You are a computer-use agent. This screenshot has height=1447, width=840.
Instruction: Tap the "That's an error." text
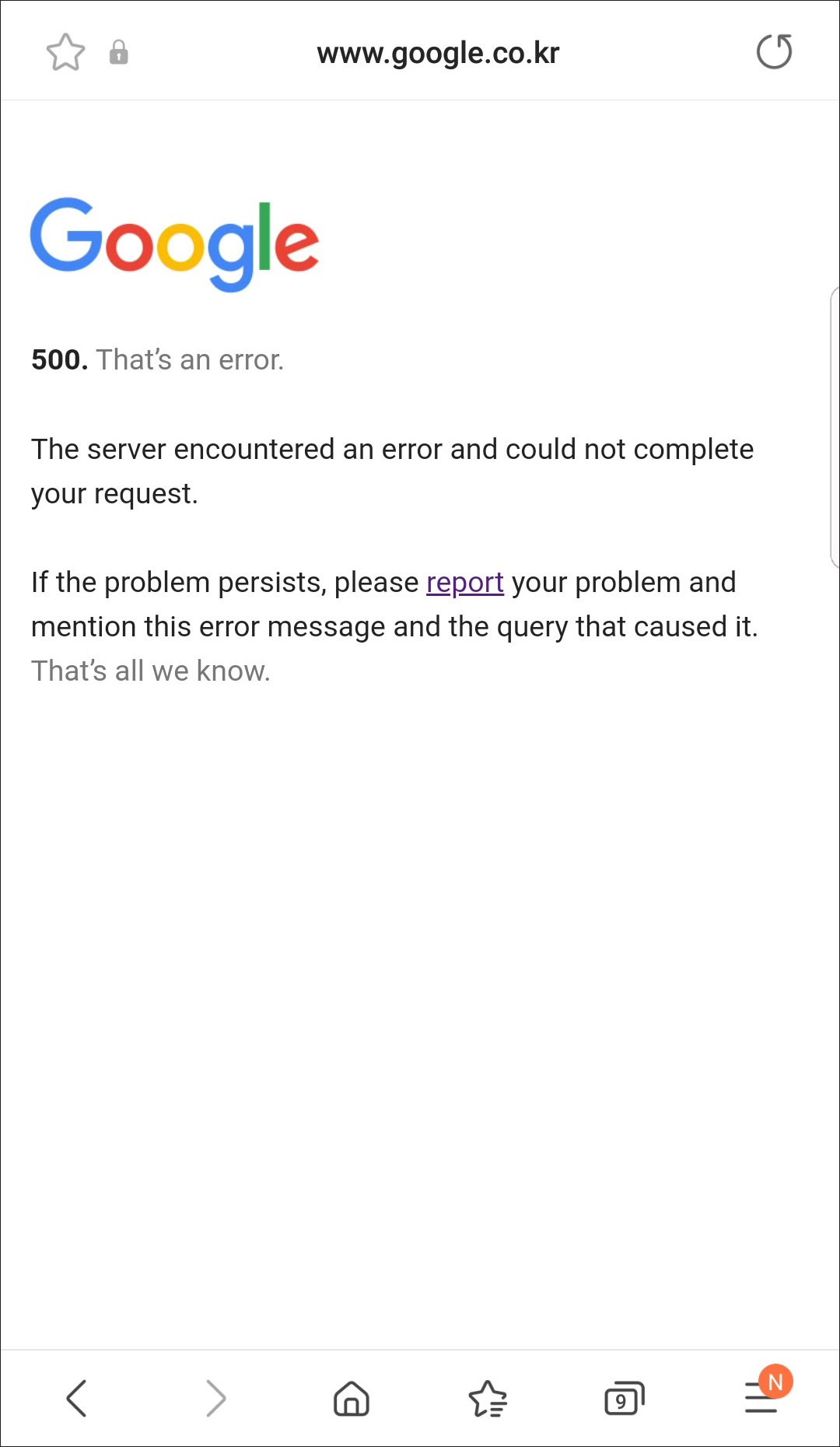click(x=190, y=359)
